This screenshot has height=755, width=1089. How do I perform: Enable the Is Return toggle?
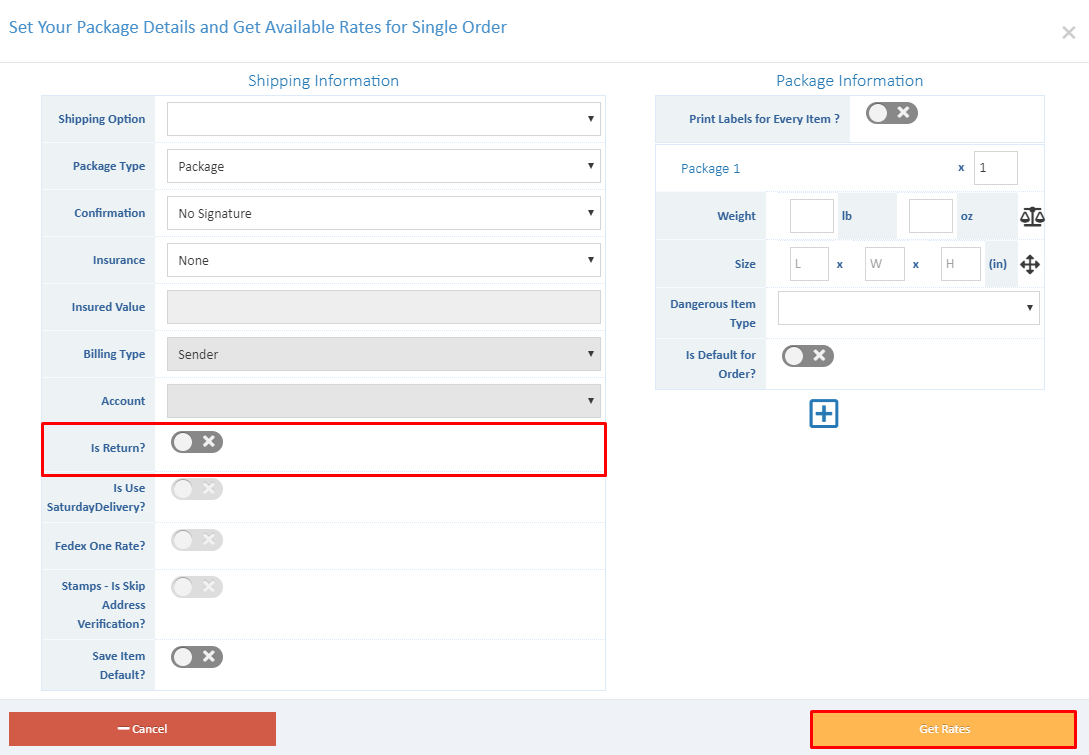[196, 441]
